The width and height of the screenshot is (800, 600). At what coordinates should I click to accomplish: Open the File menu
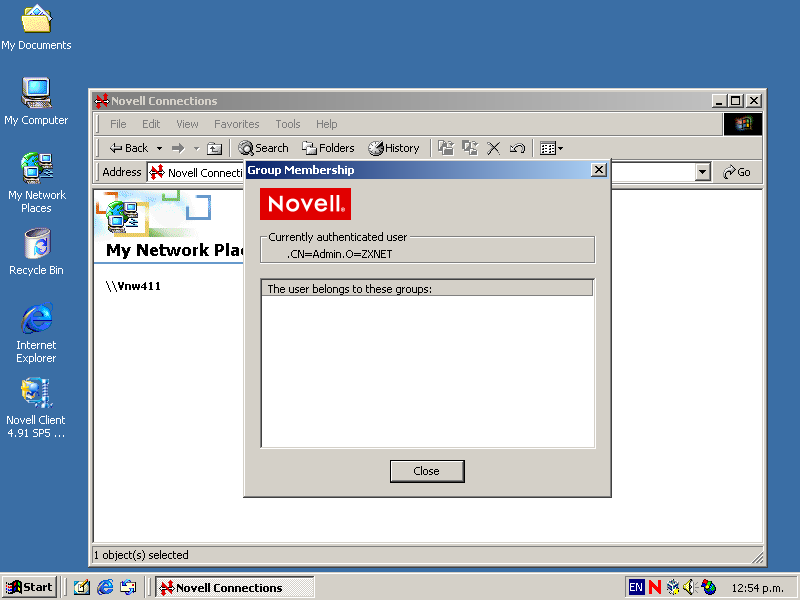click(x=118, y=124)
